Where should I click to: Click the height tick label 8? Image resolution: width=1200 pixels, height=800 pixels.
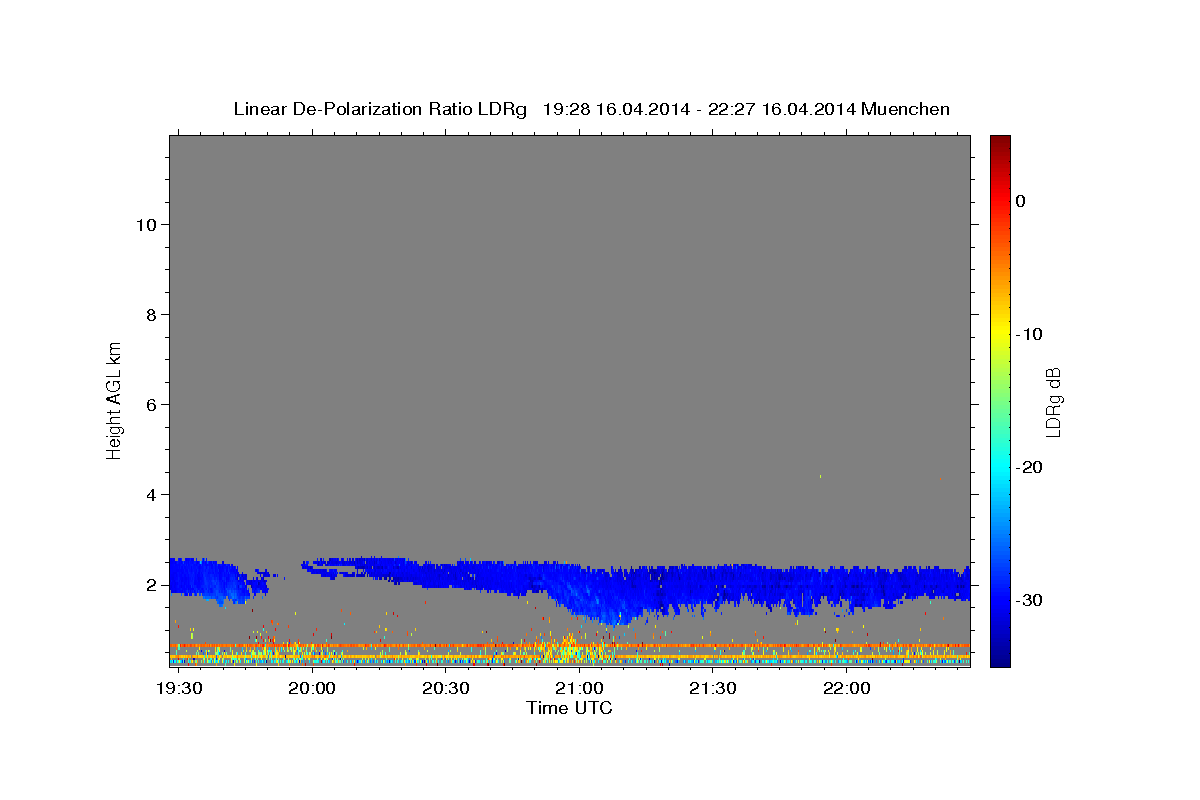pyautogui.click(x=149, y=314)
